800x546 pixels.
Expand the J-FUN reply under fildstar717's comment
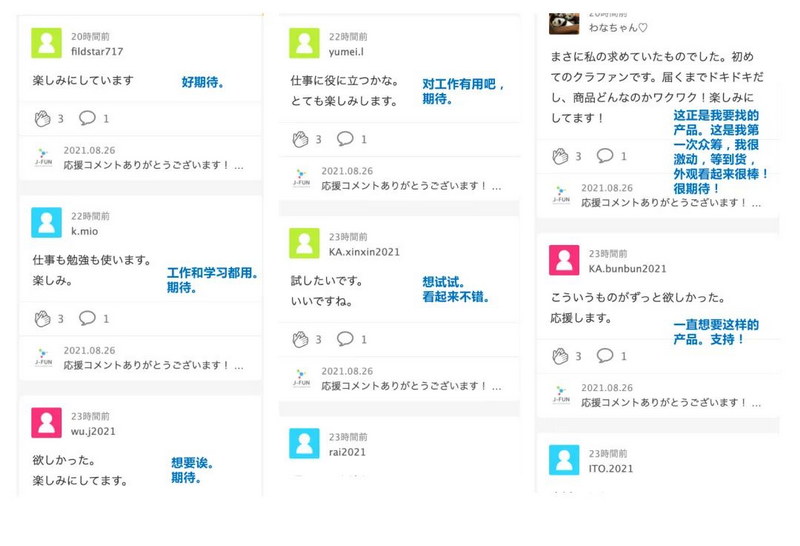point(154,165)
